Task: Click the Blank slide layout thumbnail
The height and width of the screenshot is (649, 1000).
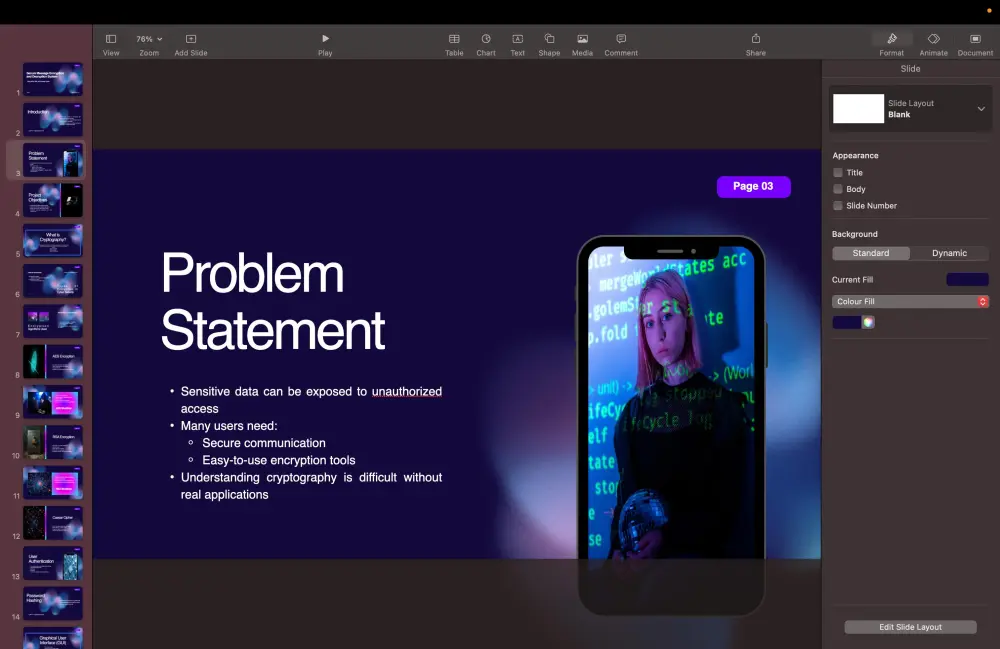Action: (x=858, y=108)
